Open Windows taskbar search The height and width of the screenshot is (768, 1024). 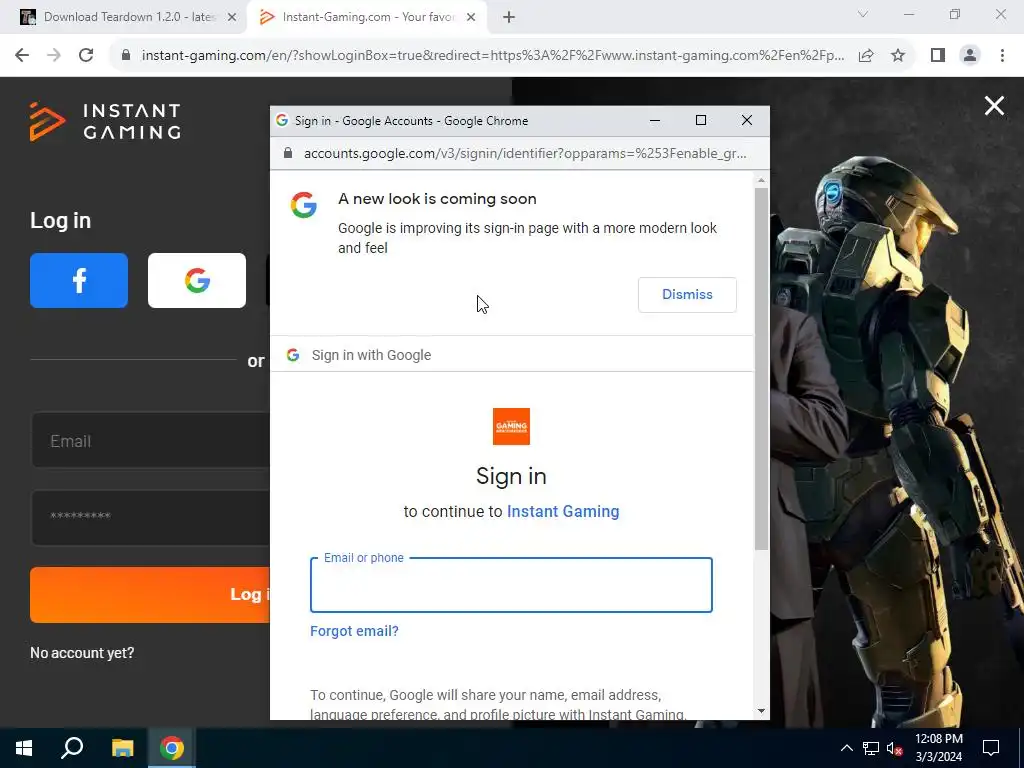click(72, 748)
